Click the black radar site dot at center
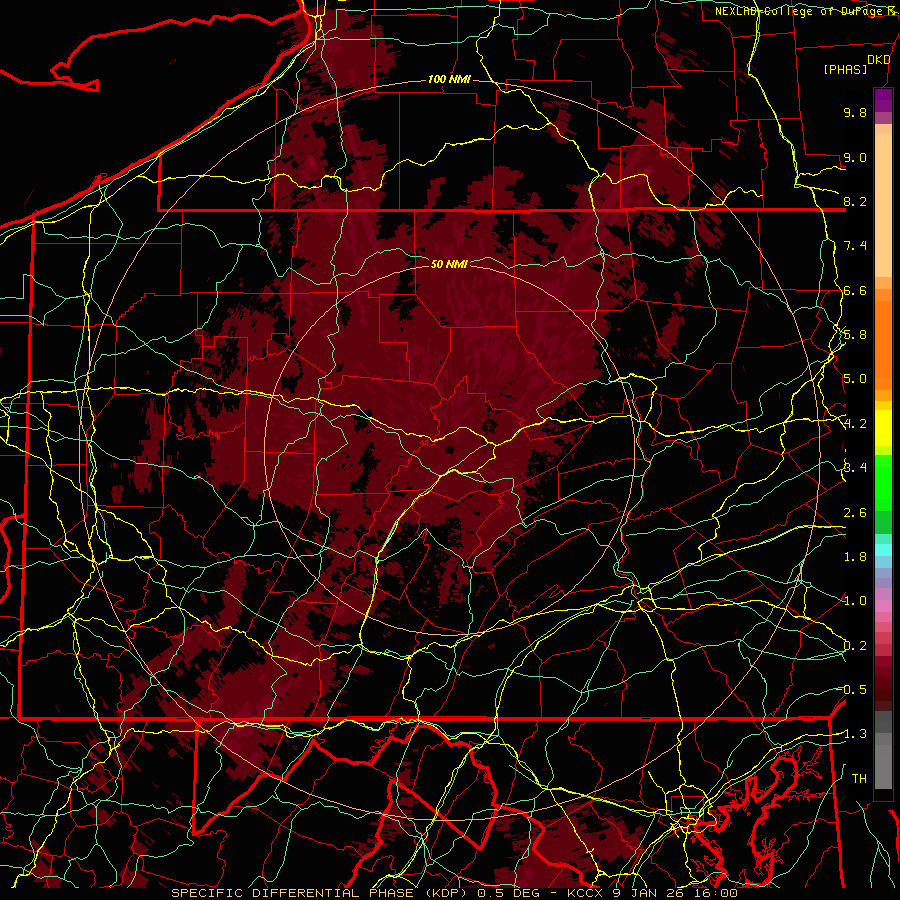 tap(449, 450)
